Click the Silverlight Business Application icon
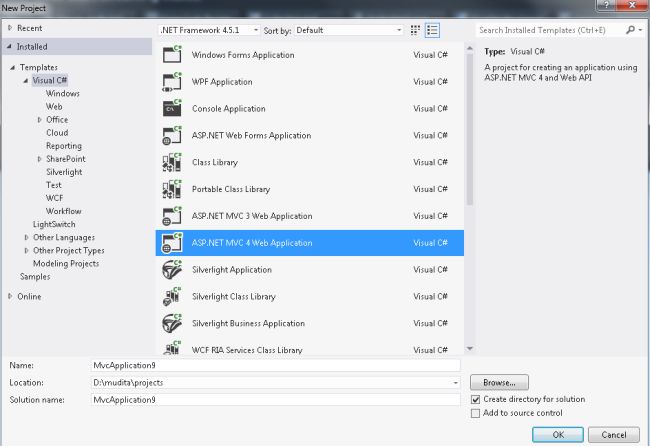Image resolution: width=650 pixels, height=446 pixels. coord(172,323)
